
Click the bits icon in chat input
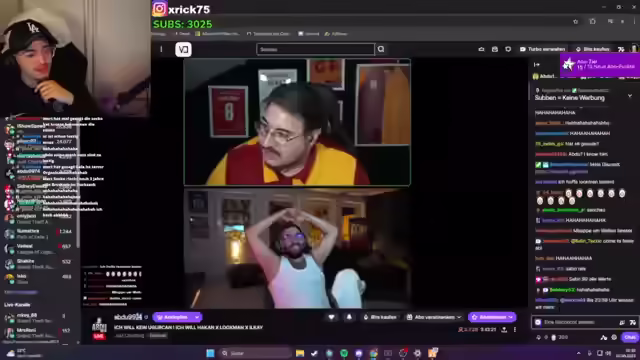click(622, 322)
